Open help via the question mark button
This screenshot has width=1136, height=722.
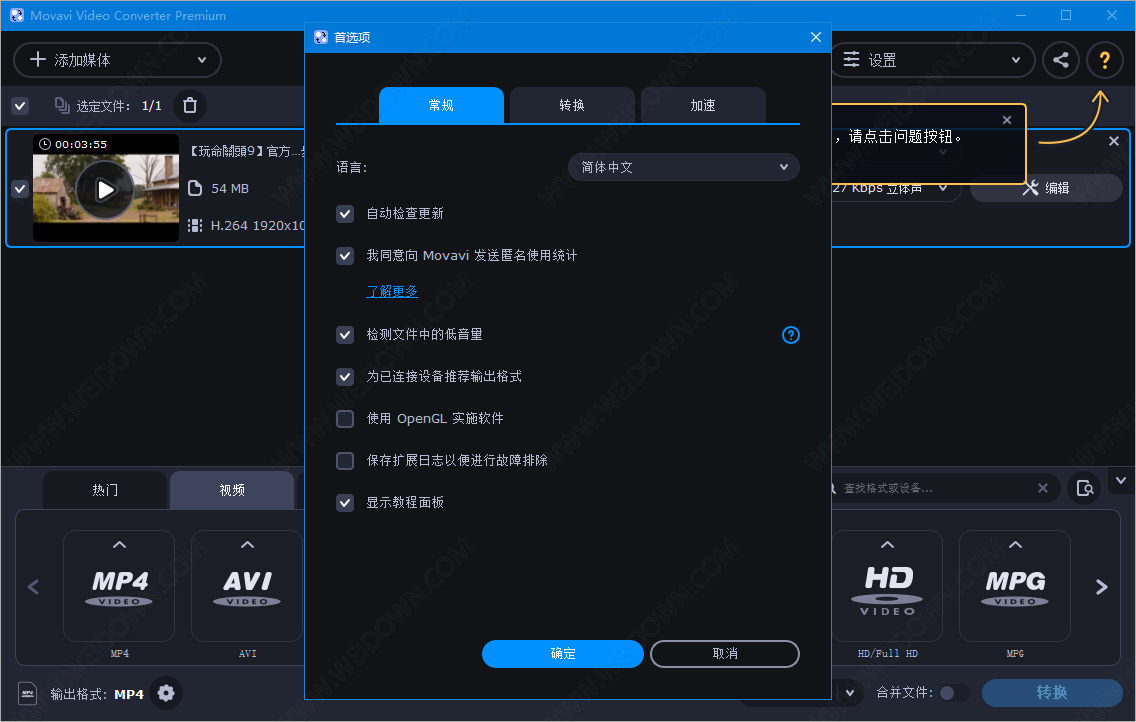tap(1104, 60)
